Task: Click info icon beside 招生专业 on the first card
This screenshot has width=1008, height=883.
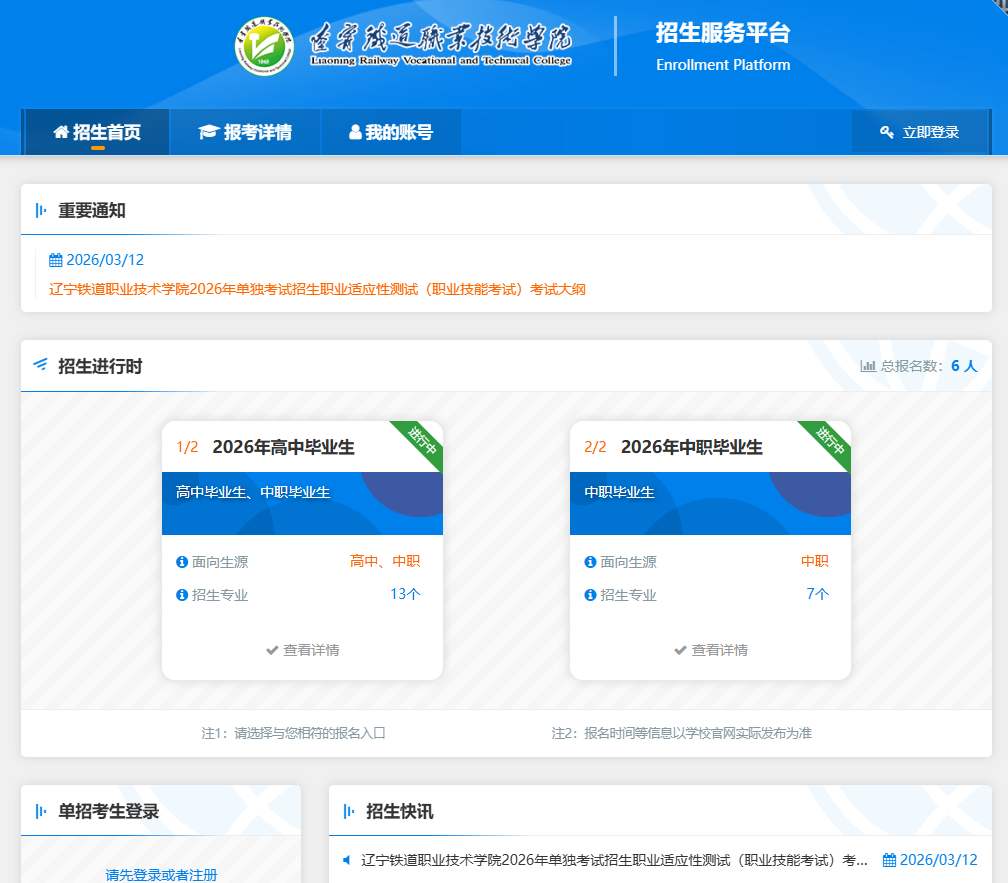Action: pyautogui.click(x=182, y=595)
